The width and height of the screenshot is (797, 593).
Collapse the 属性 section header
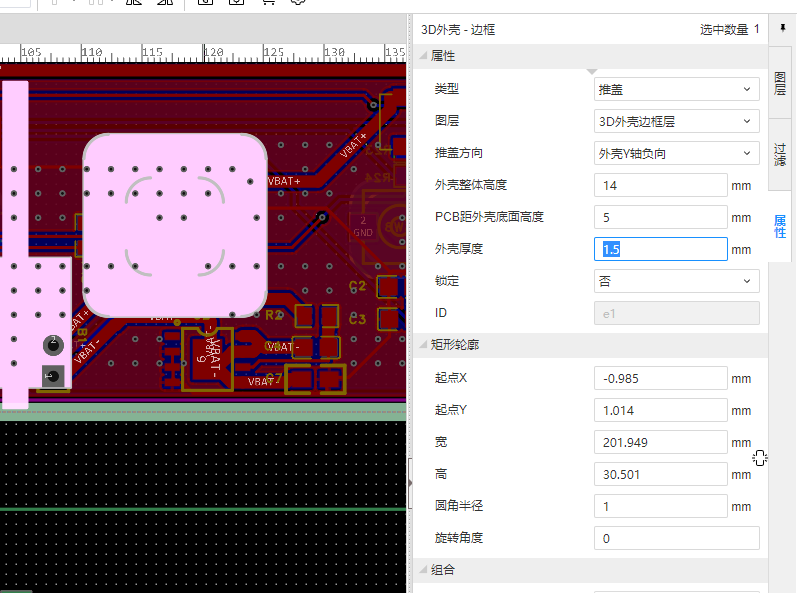point(423,57)
